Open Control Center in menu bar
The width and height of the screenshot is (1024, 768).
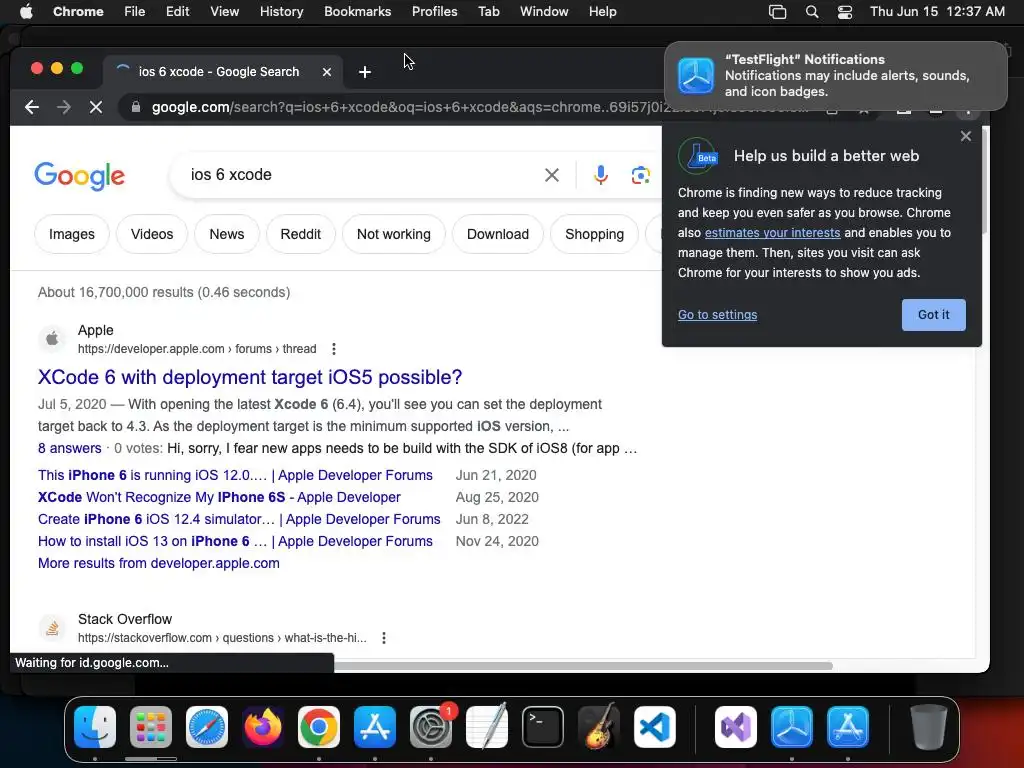point(845,12)
